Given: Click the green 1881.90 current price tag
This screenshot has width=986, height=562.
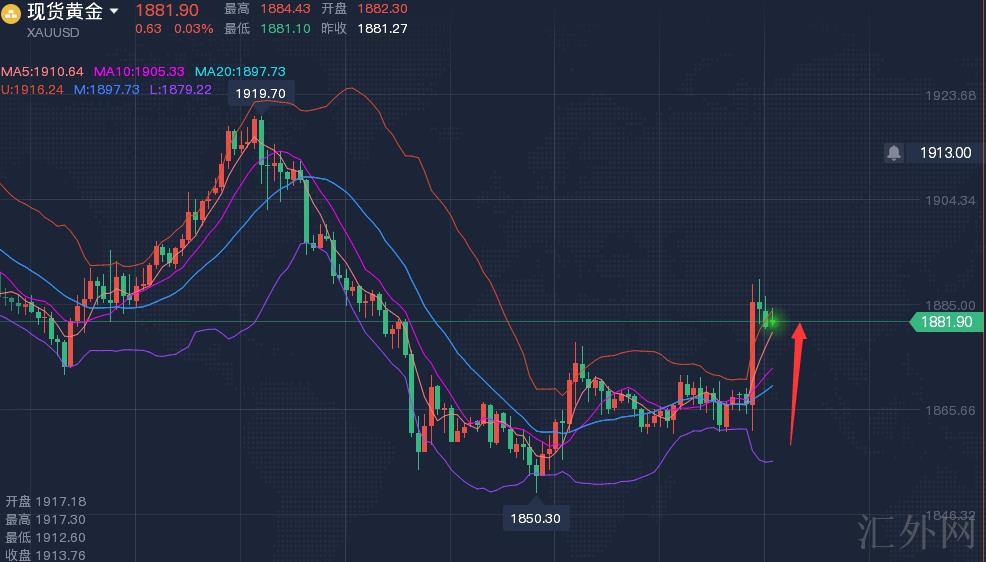Looking at the screenshot, I should [943, 321].
